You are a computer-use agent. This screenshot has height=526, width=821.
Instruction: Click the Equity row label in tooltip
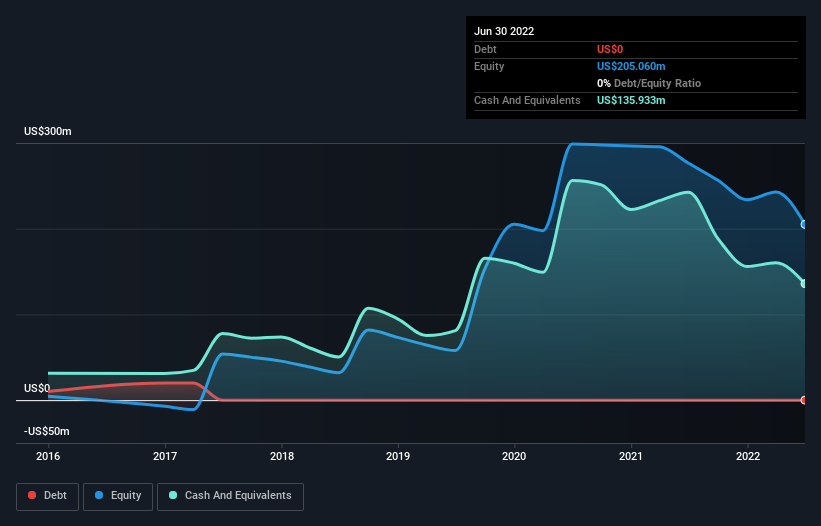tap(489, 66)
